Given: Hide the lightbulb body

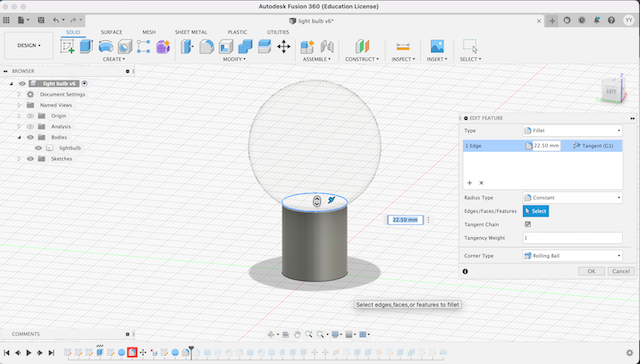Looking at the screenshot, I should pos(38,148).
